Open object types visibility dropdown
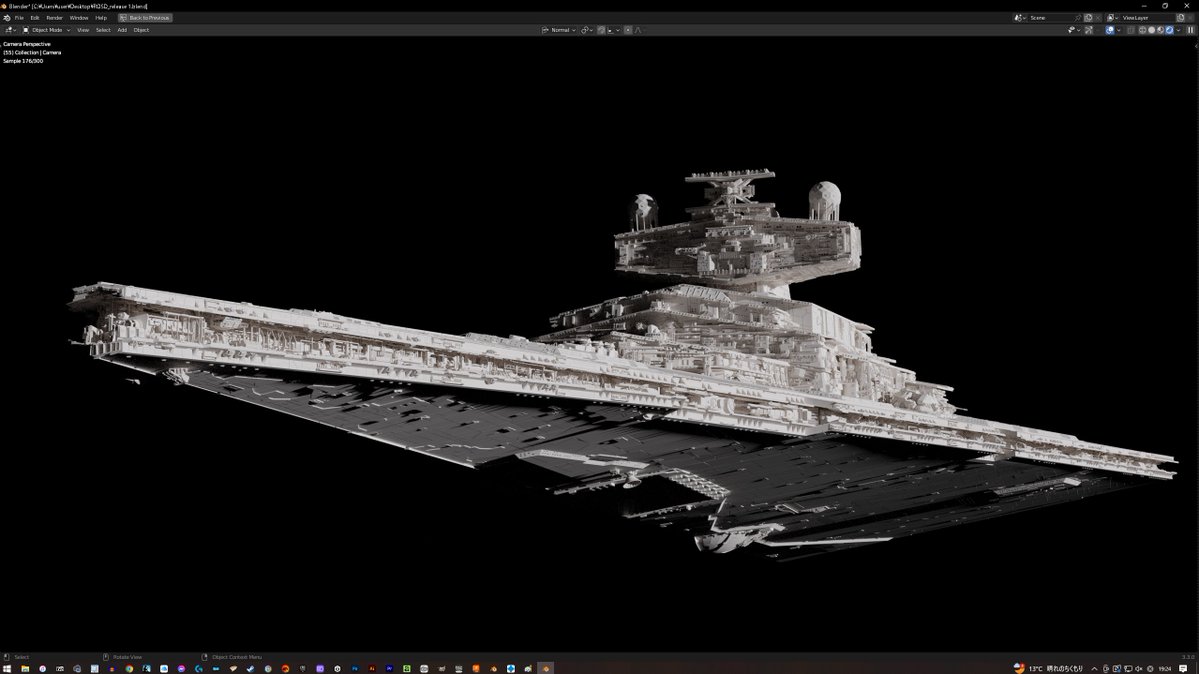Viewport: 1199px width, 674px height. 1074,30
